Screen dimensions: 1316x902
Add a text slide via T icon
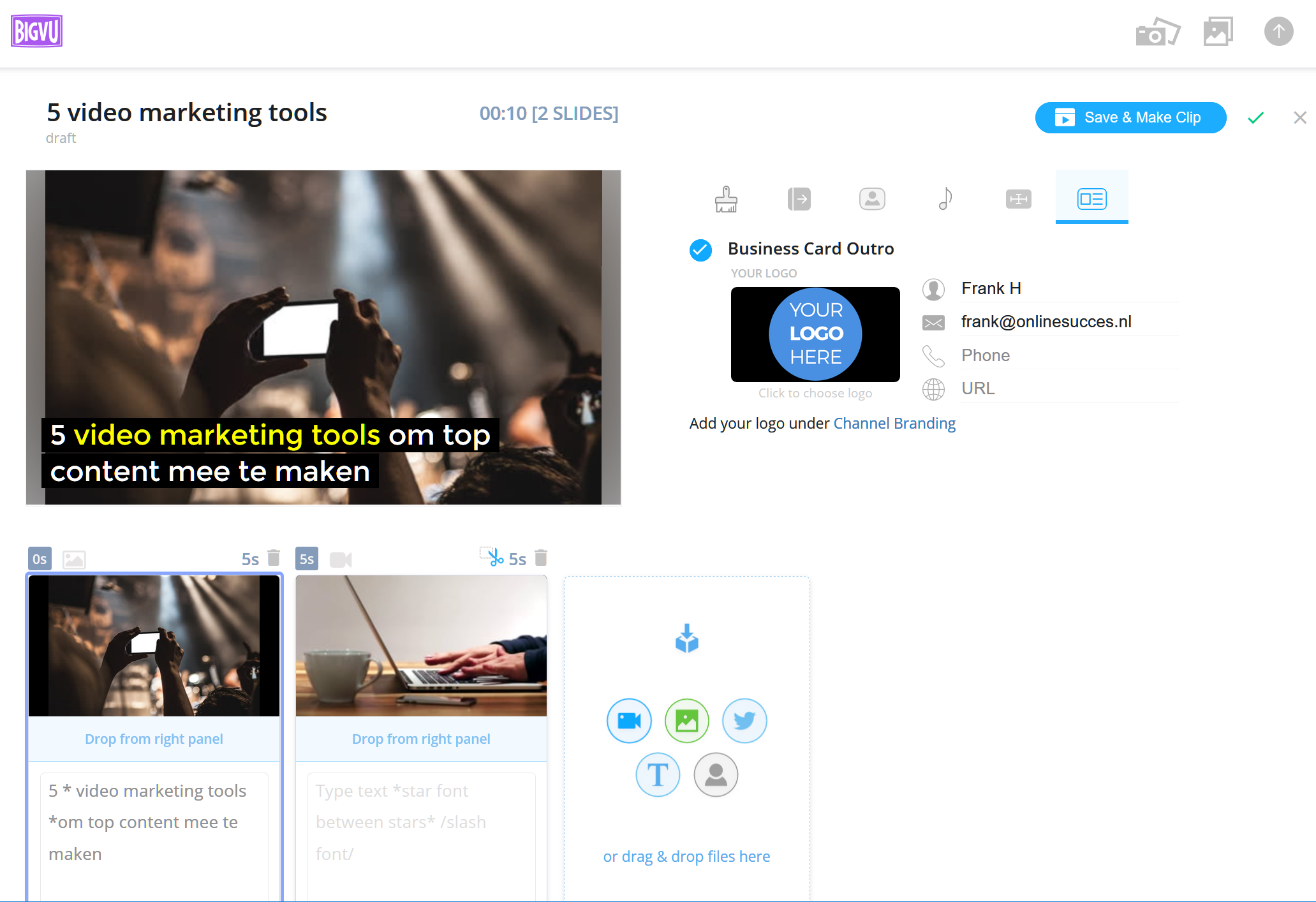(658, 775)
